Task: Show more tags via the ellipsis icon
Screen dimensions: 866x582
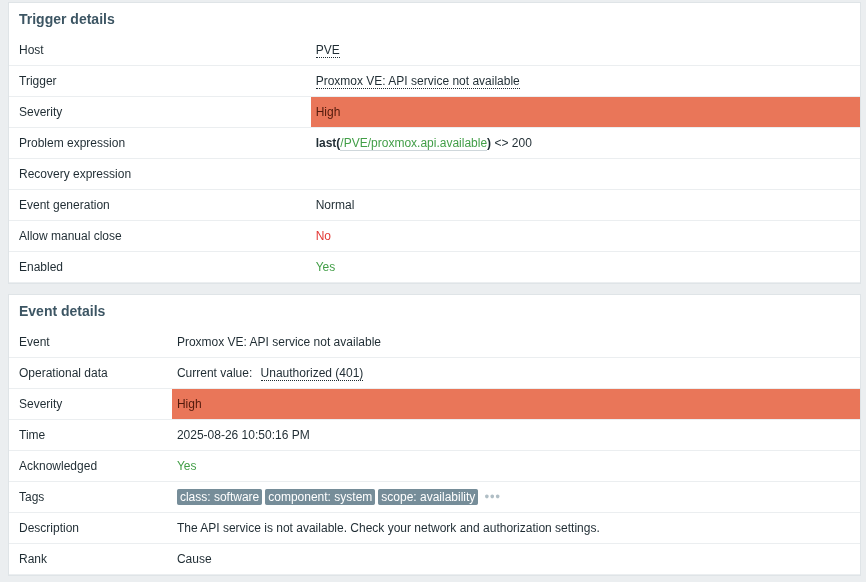Action: point(492,497)
